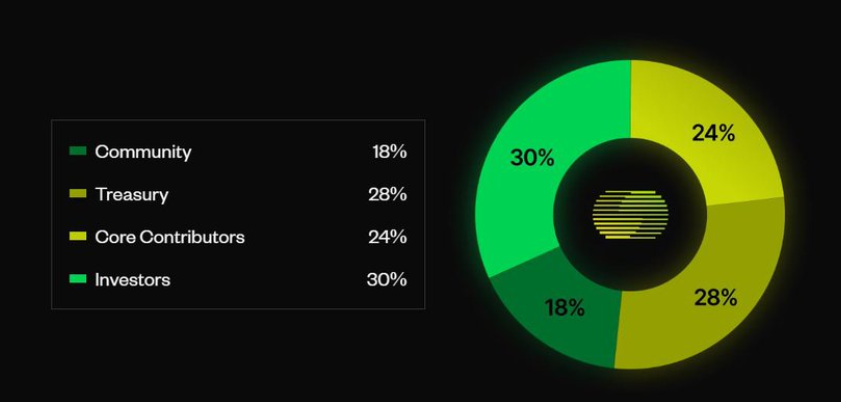Viewport: 841px width, 402px height.
Task: Click the 18% label on the chart
Action: tap(564, 308)
